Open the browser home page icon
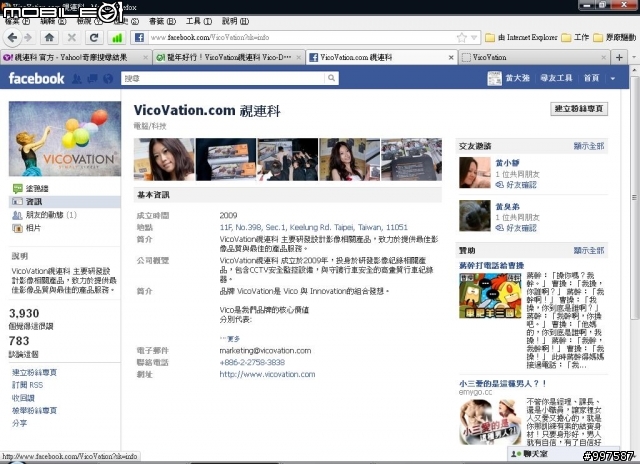Screen dimensions: 640x464 [49, 38]
